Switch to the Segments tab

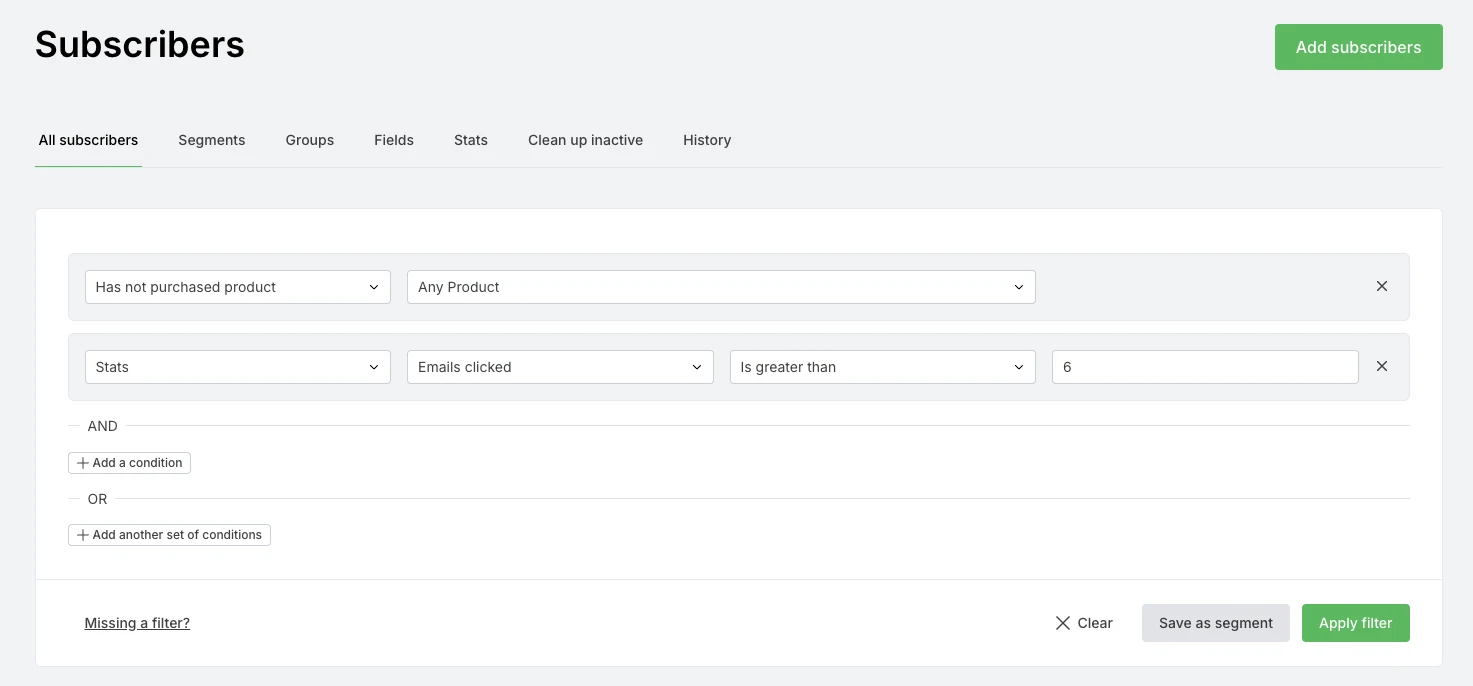[211, 140]
